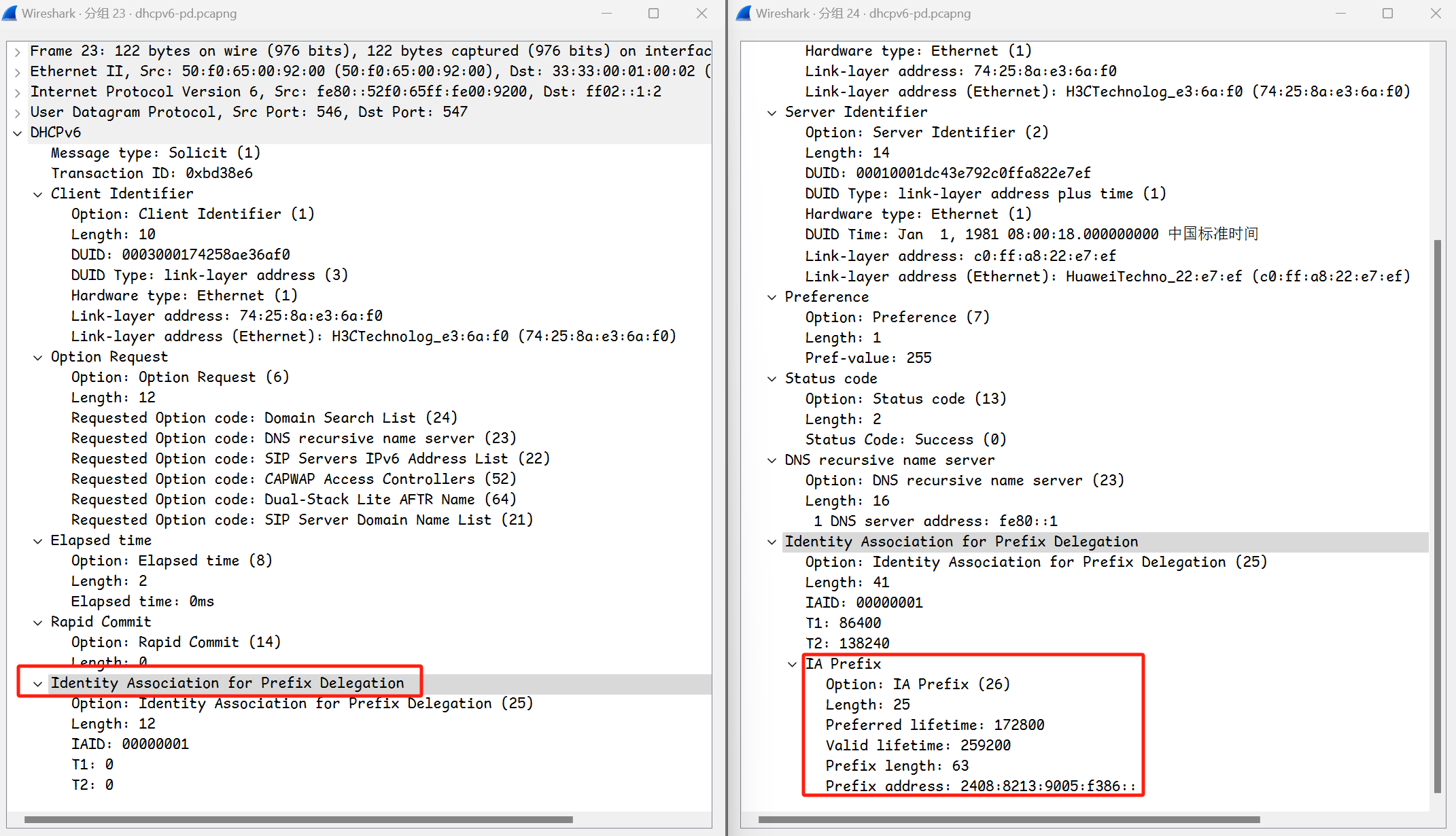Viewport: 1456px width, 836px height.
Task: Select Requested Option 'SIP Server Domain Name List (21)'
Action: coord(302,520)
